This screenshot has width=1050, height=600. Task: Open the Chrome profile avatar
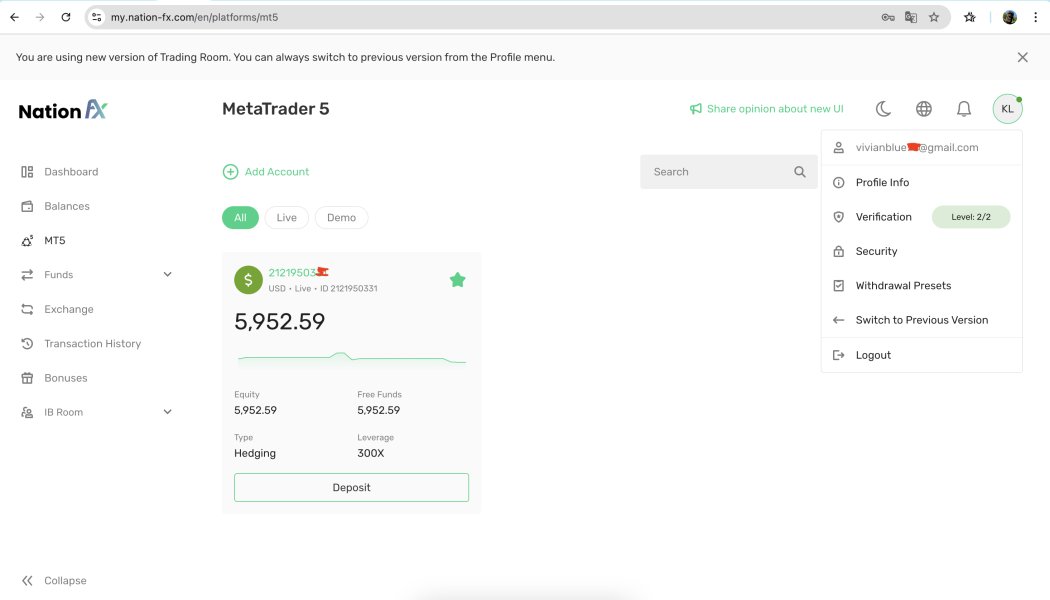point(1010,17)
